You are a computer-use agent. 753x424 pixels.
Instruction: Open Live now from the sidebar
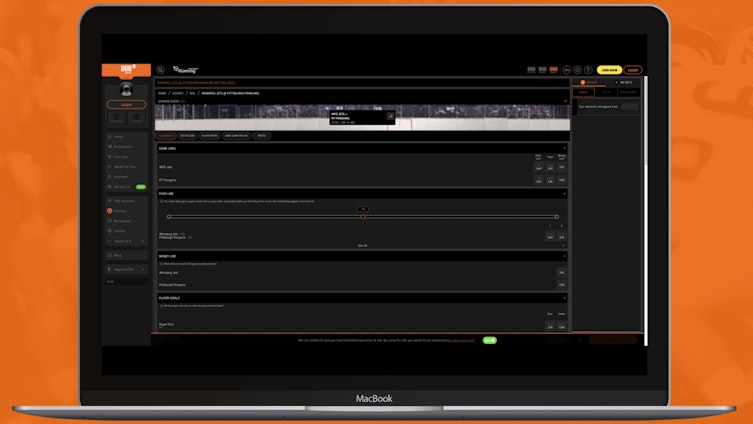(121, 157)
